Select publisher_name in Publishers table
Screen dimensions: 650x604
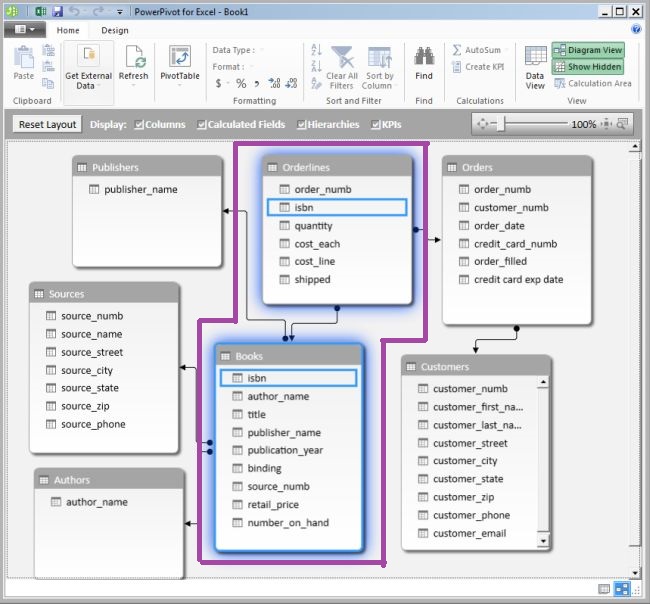tap(133, 189)
